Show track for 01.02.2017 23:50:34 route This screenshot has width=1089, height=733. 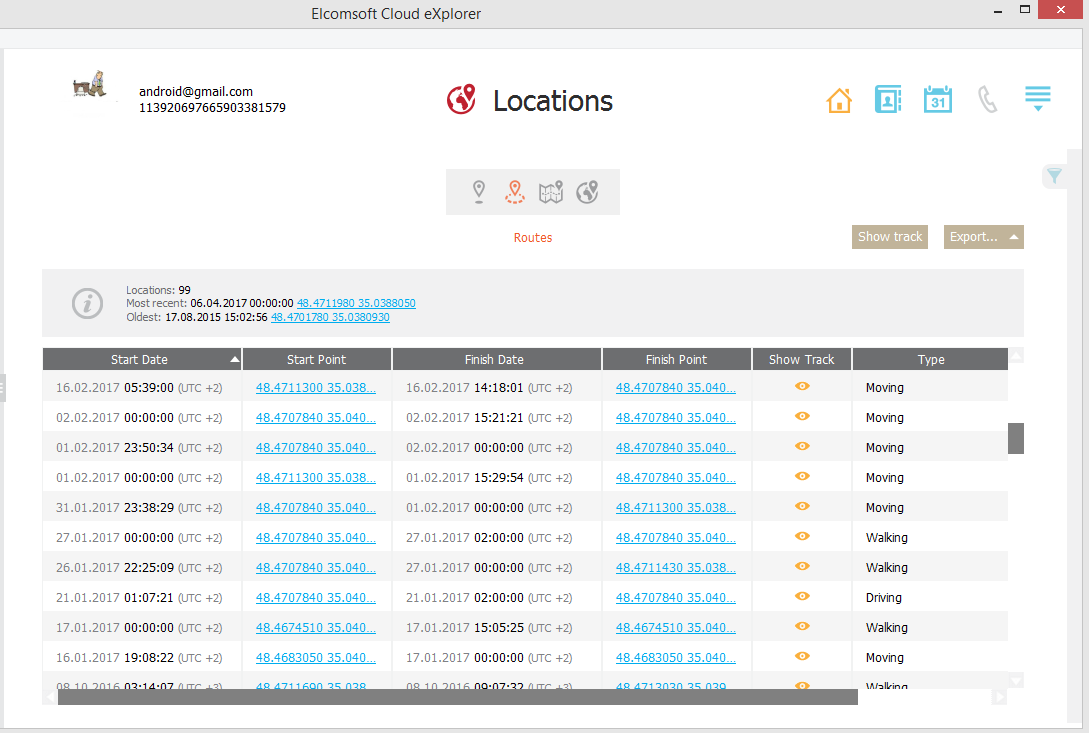802,446
